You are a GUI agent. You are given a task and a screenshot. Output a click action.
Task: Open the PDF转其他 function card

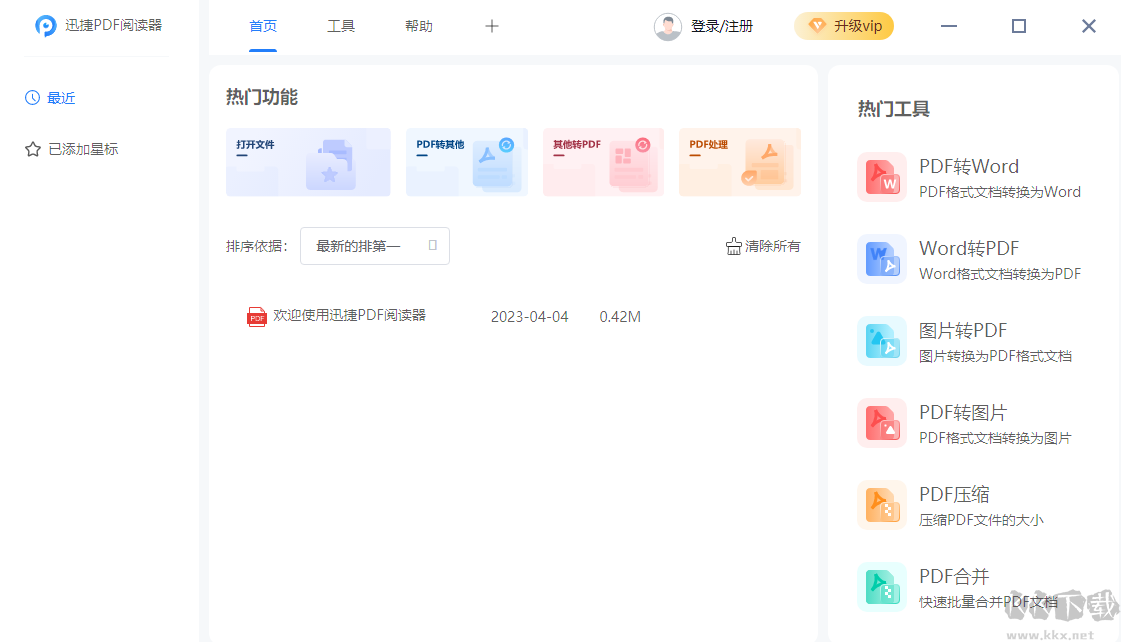[x=466, y=162]
